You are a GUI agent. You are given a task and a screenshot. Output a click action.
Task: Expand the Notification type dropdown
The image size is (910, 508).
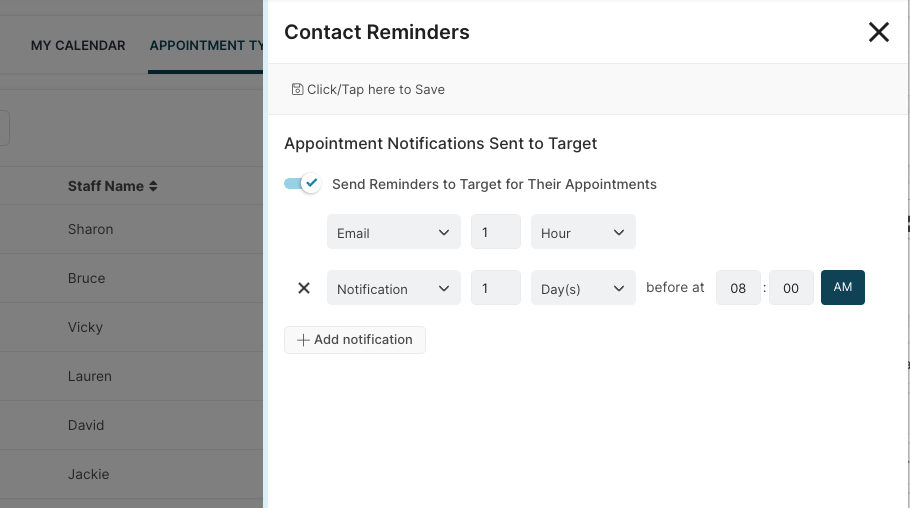(393, 289)
